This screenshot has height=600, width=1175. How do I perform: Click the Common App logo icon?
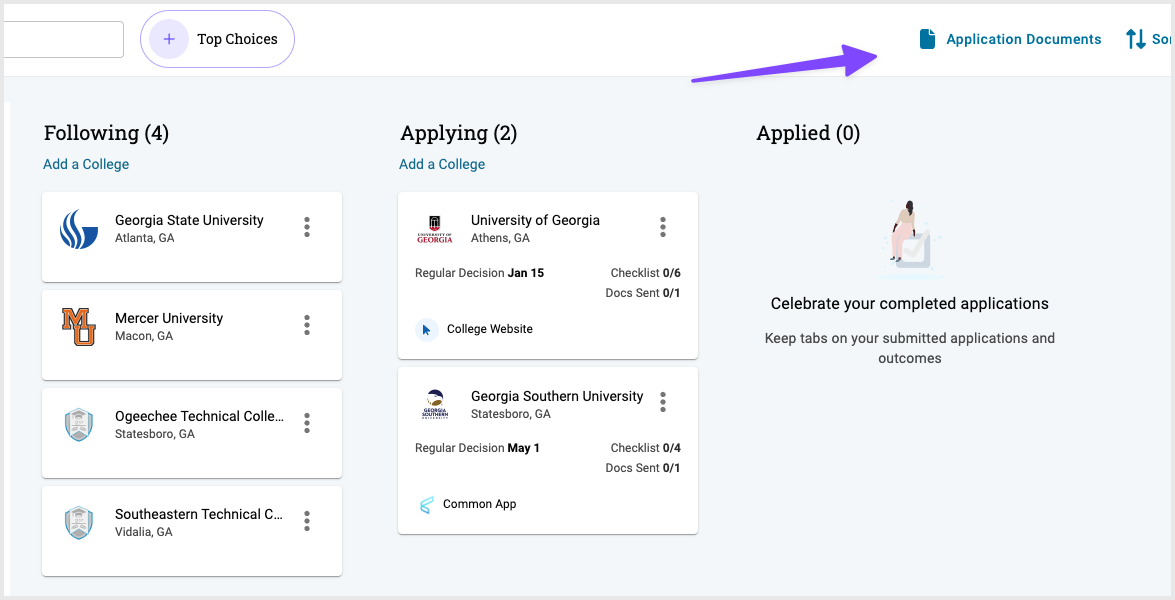426,505
